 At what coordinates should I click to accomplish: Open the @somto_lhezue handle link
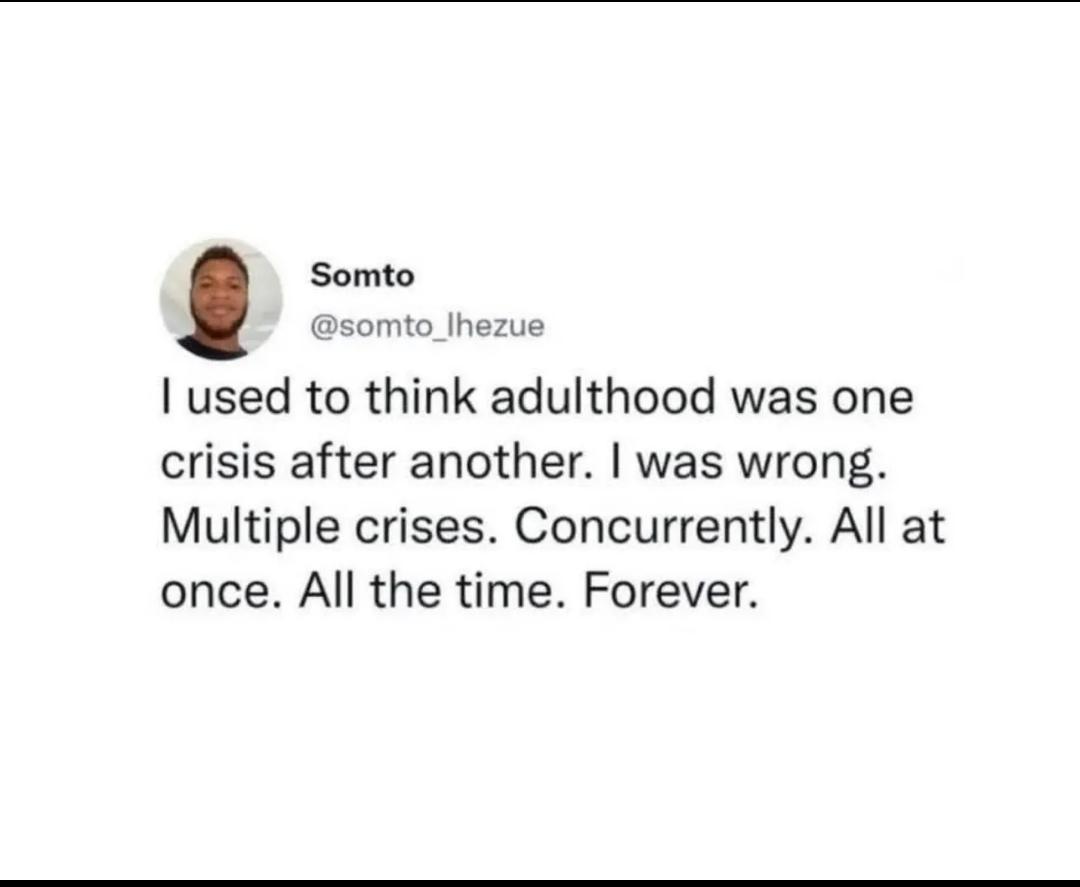(428, 326)
